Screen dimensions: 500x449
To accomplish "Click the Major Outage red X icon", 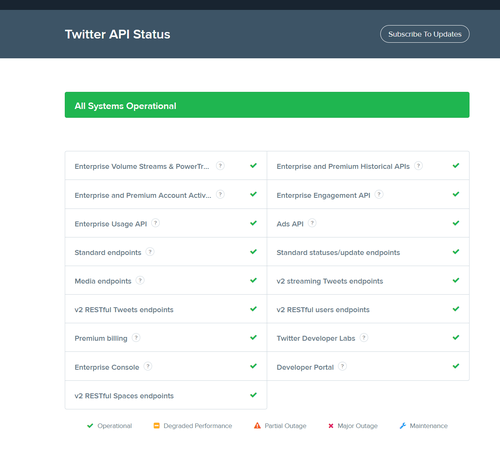I will pyautogui.click(x=331, y=426).
